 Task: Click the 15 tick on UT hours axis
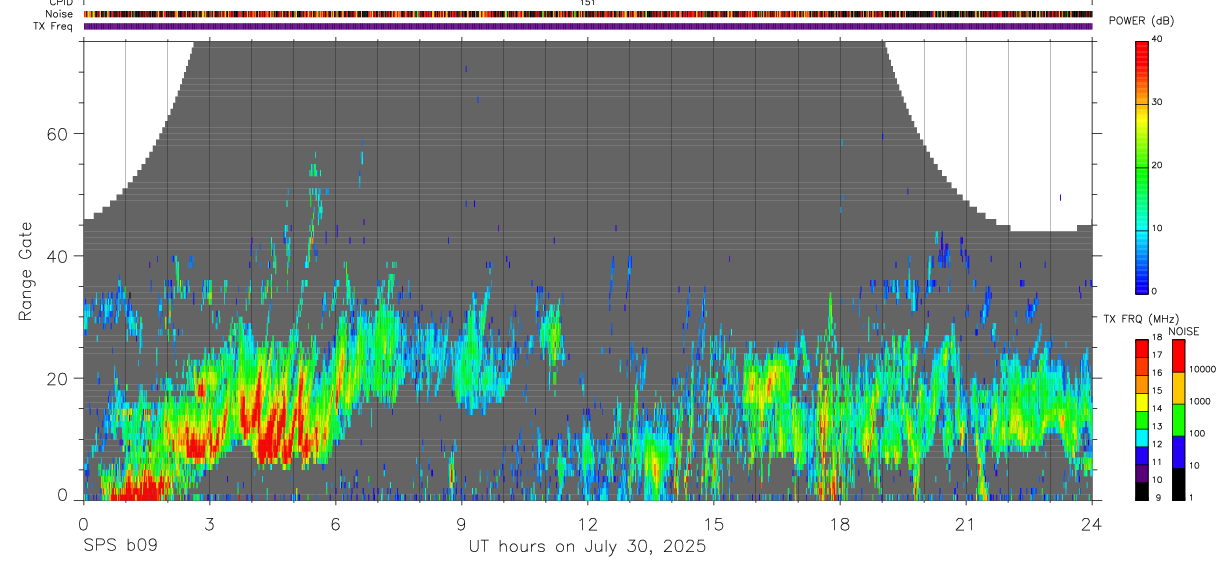(x=714, y=524)
